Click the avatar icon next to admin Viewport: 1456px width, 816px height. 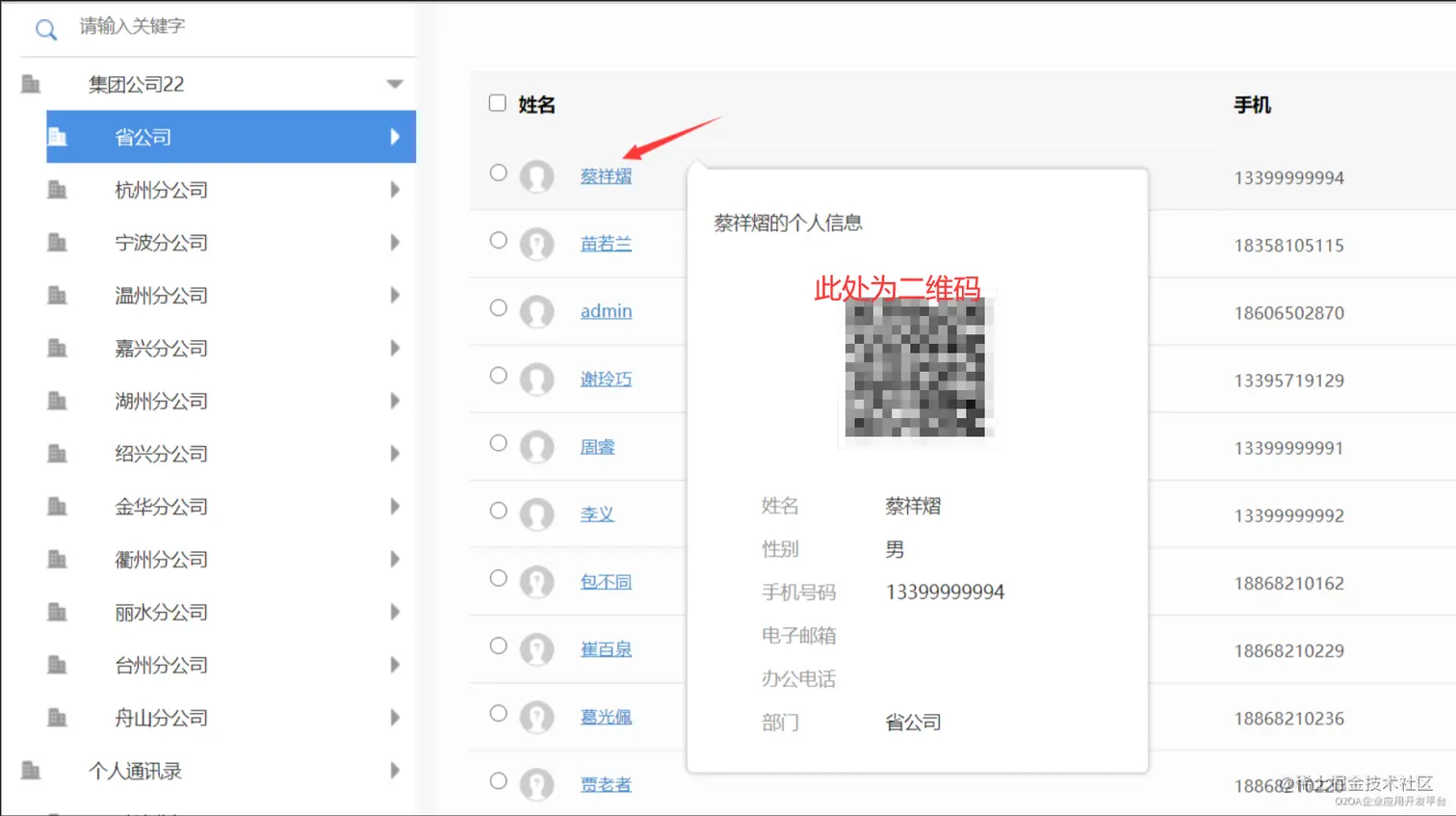tap(536, 310)
